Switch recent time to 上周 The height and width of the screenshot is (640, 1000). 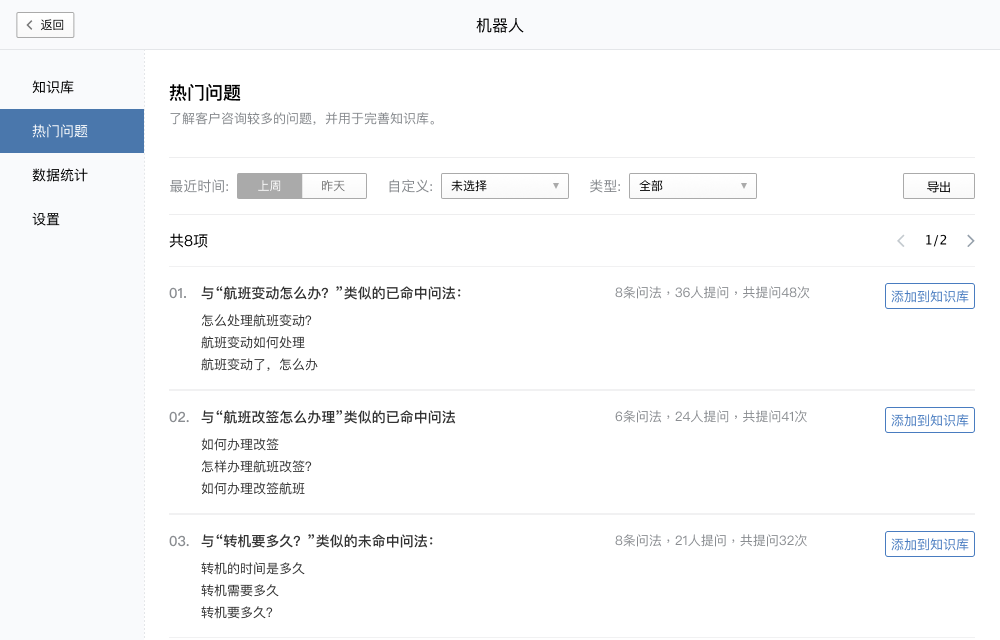point(269,186)
